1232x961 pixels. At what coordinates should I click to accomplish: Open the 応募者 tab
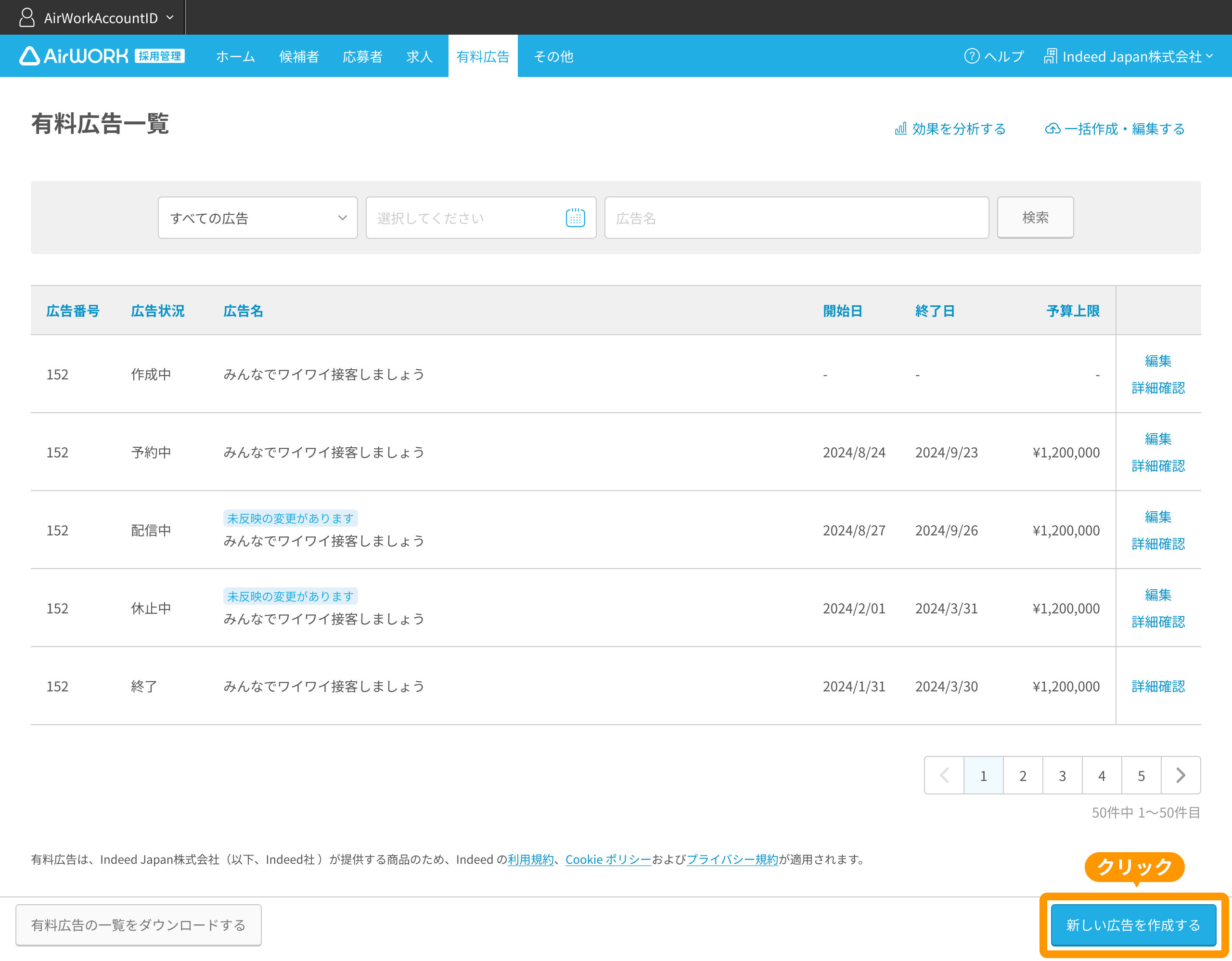362,56
